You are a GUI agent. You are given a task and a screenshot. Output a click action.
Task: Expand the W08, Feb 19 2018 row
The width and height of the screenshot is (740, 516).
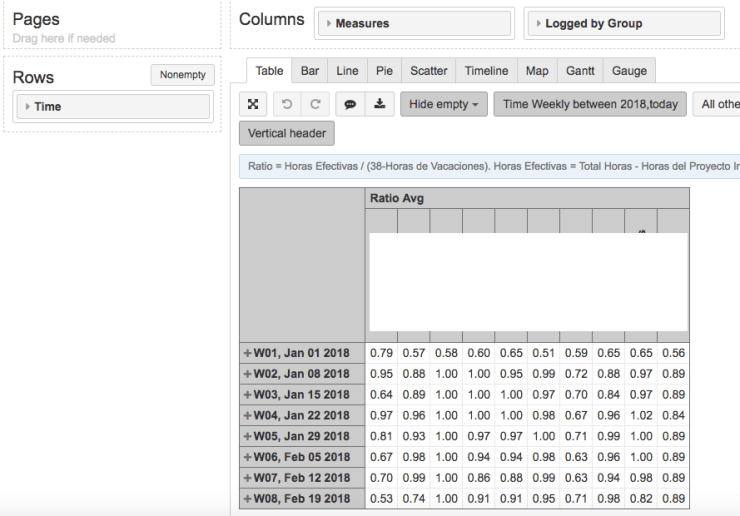[247, 499]
